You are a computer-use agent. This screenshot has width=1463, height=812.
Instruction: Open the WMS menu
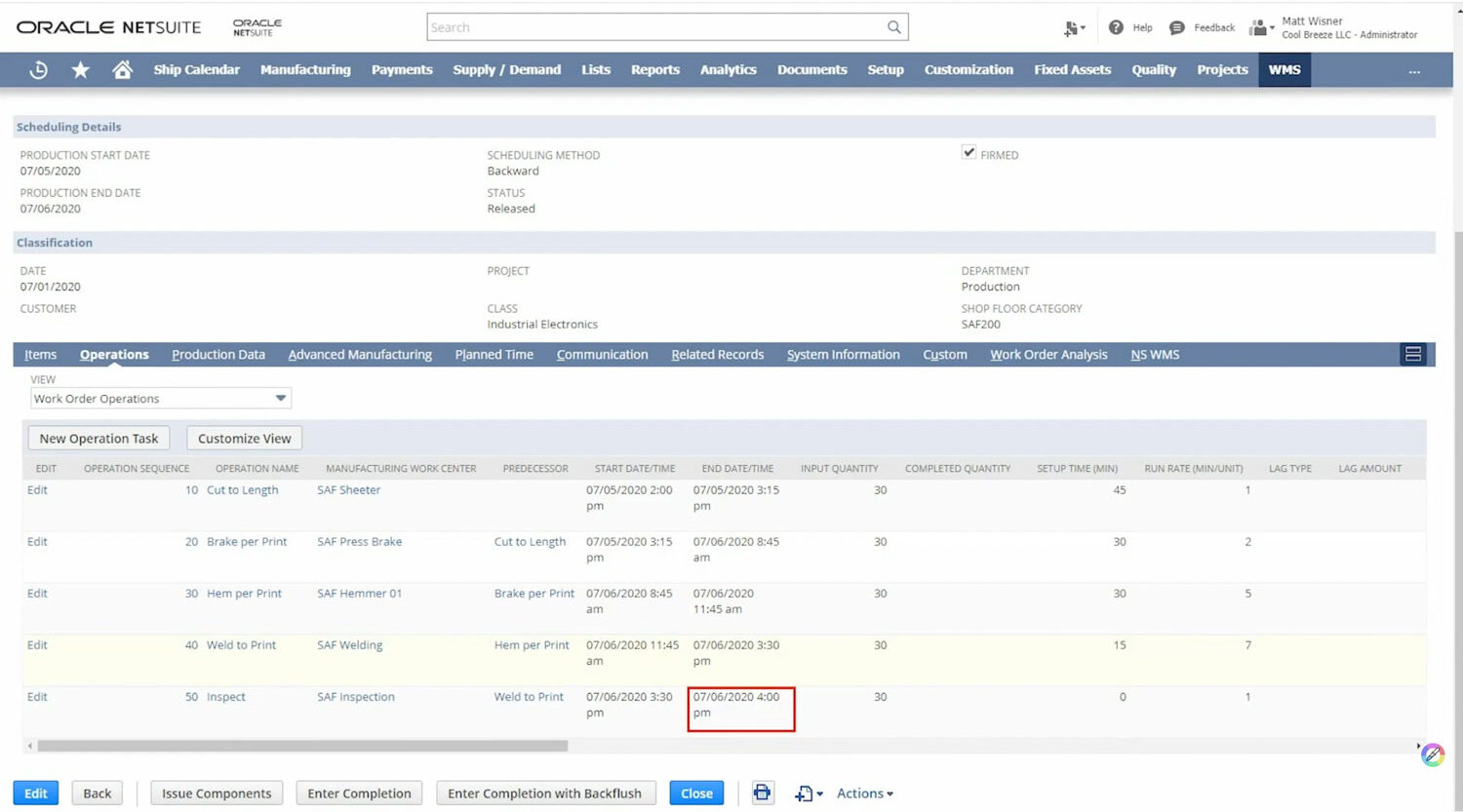coord(1285,70)
